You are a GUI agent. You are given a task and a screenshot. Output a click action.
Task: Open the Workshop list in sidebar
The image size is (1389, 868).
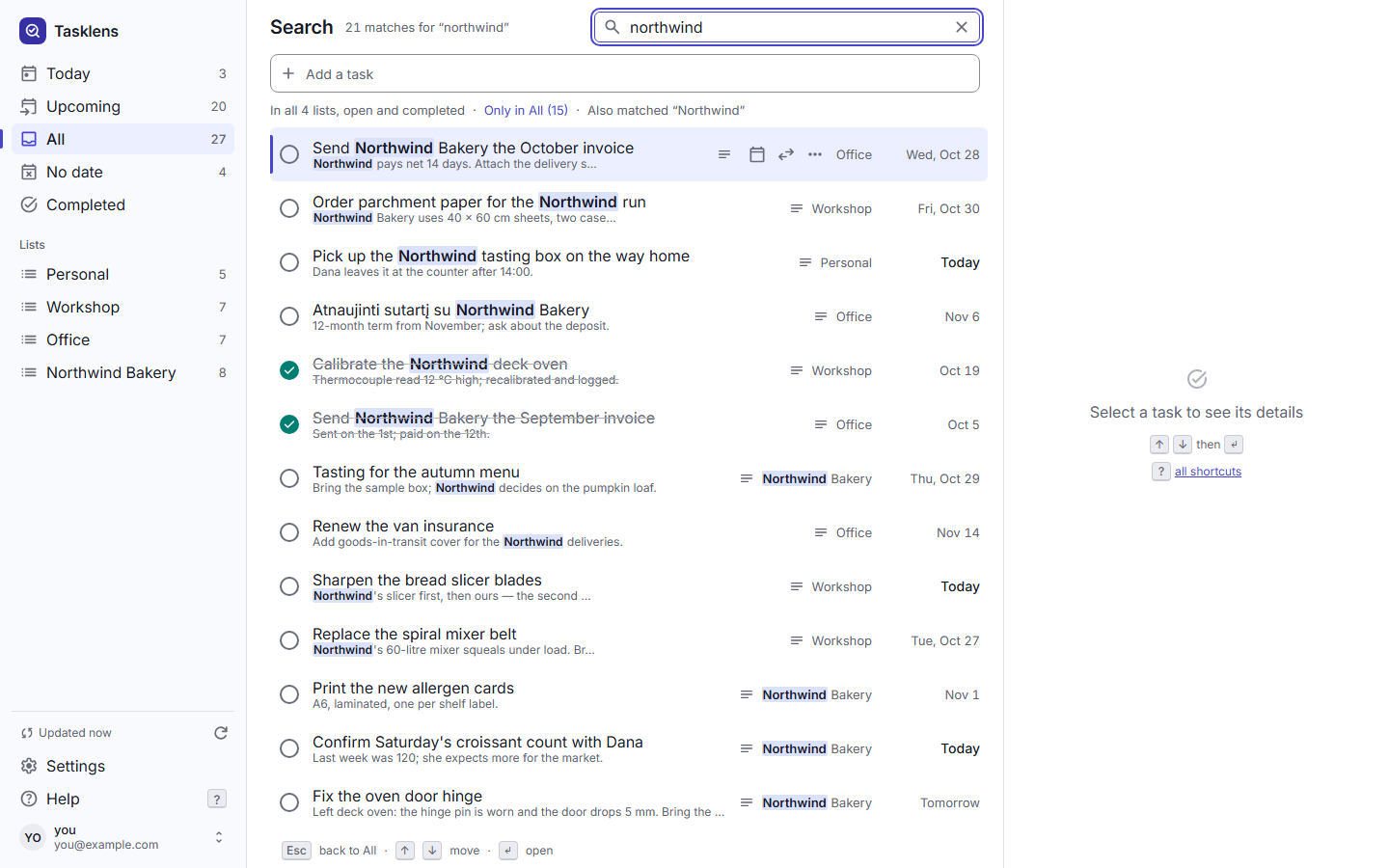123,307
